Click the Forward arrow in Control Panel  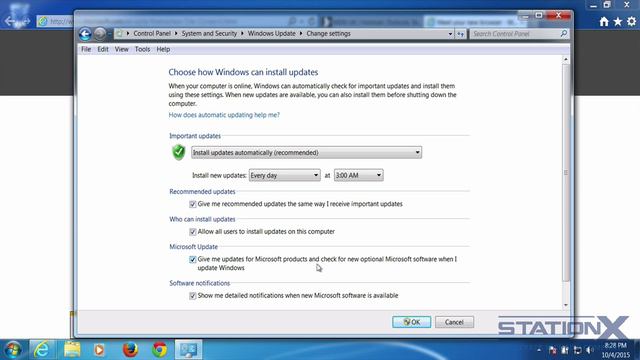pyautogui.click(x=100, y=34)
